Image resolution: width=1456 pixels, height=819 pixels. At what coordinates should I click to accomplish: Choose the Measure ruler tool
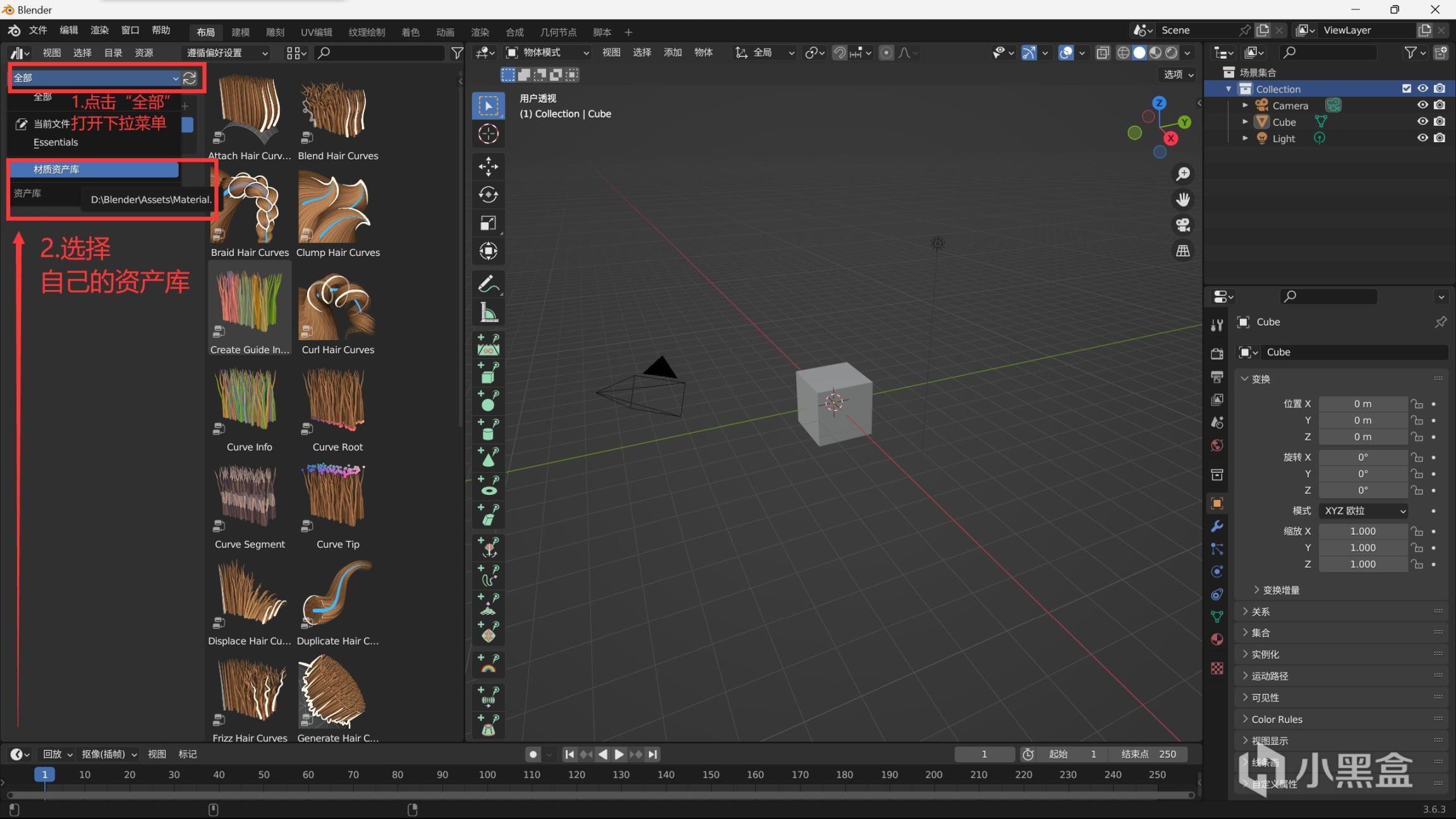(x=488, y=313)
